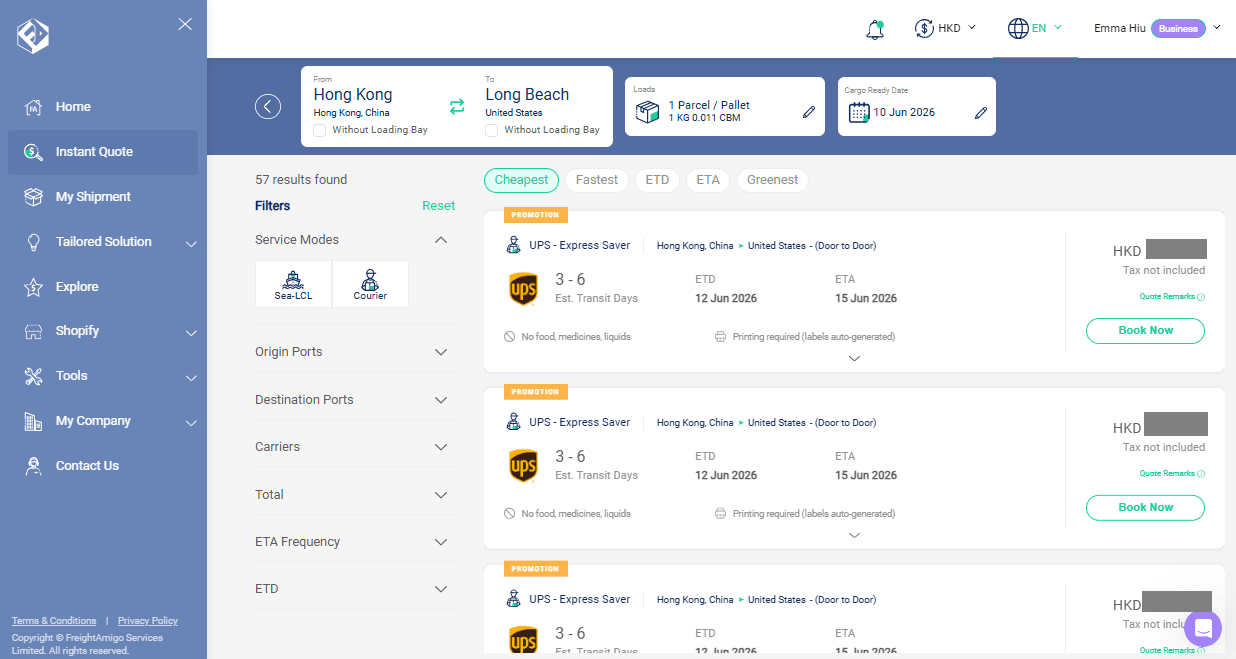Viewport: 1236px width, 659px height.
Task: Sort results by Greenest
Action: (x=773, y=180)
